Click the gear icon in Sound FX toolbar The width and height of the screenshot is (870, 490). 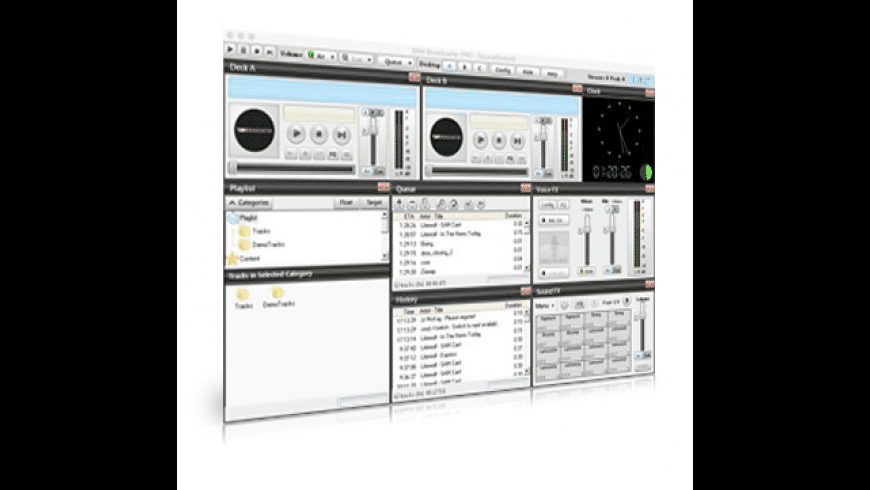564,305
